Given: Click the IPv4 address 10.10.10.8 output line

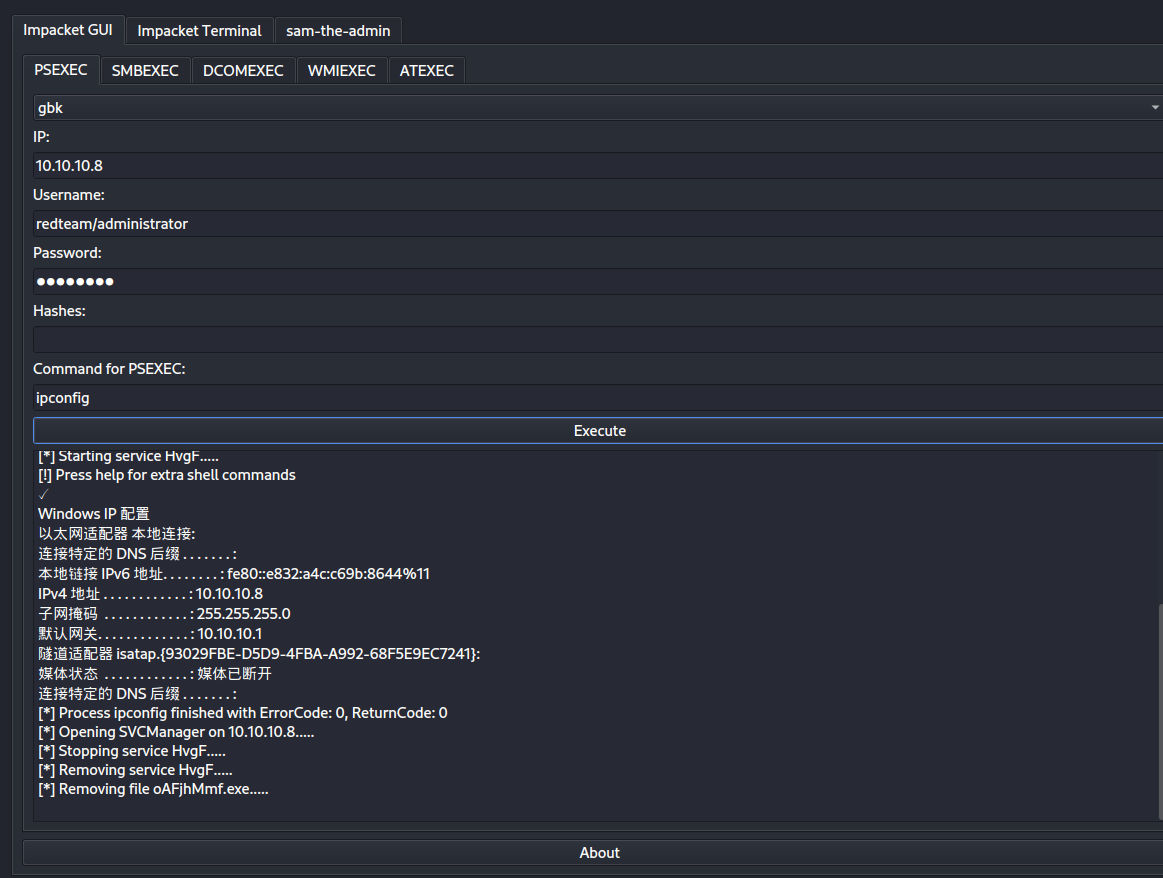Looking at the screenshot, I should [x=151, y=594].
